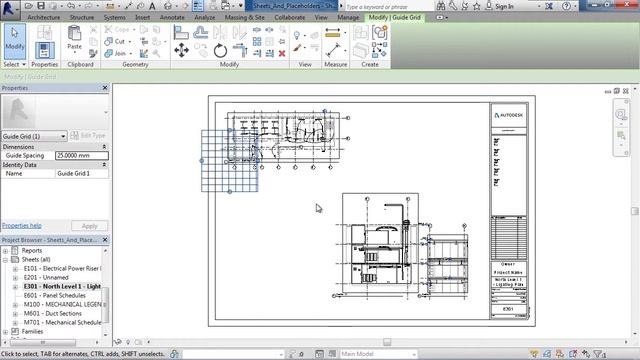Collapse the Sheets (all) node
The image size is (640, 360).
tap(5, 260)
